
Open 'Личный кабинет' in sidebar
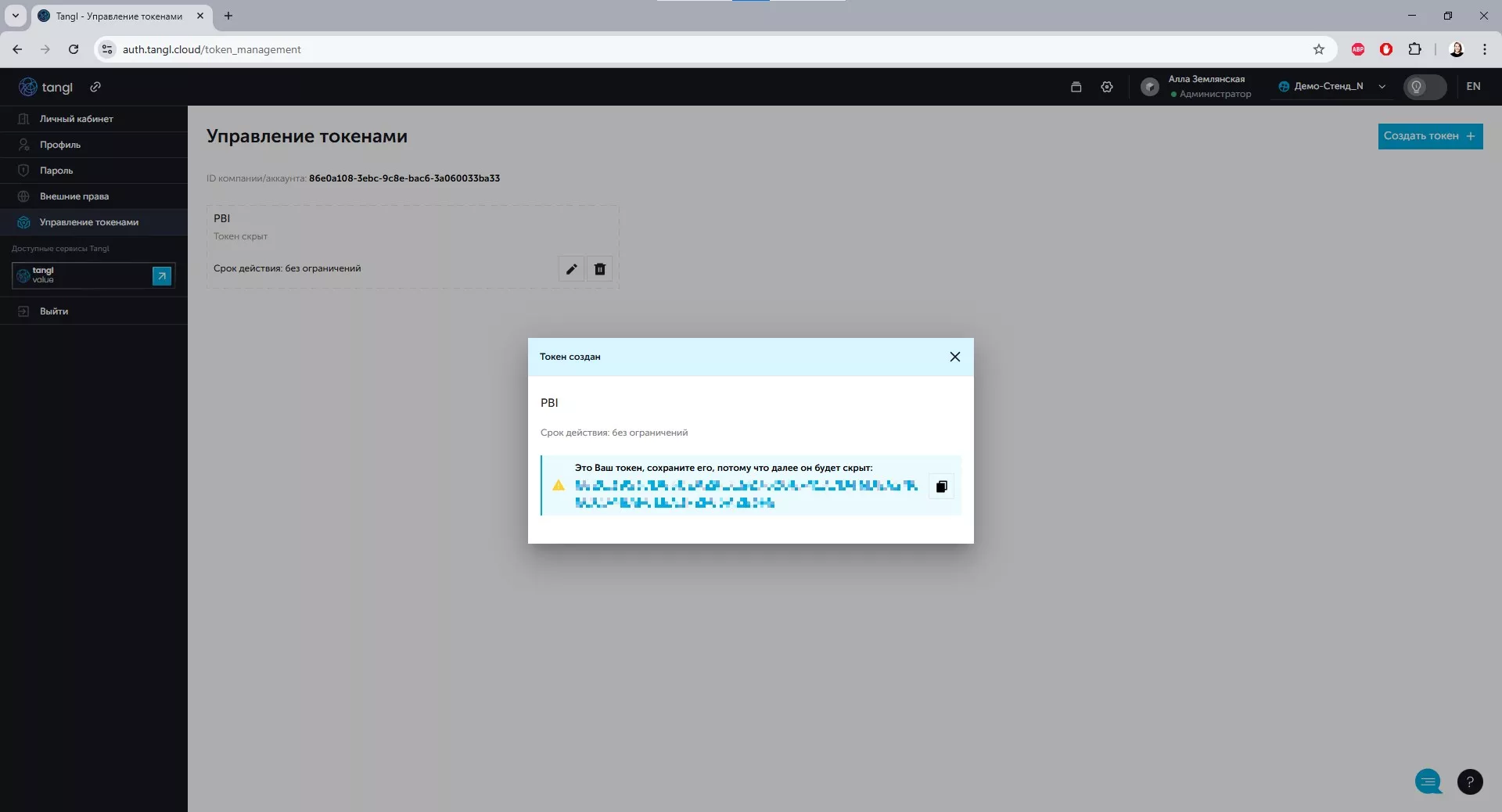[77, 119]
